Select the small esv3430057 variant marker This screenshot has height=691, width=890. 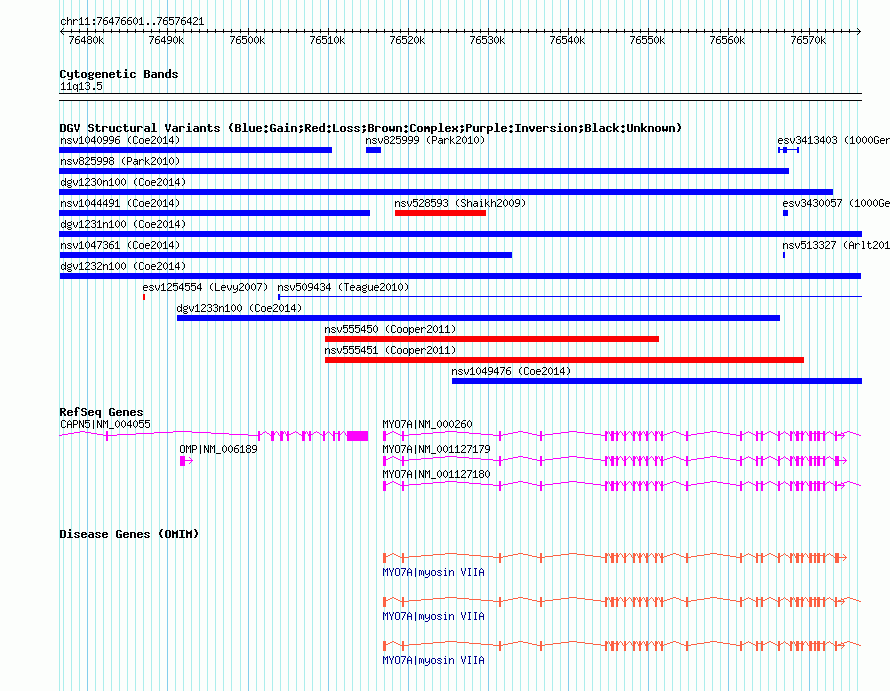pyautogui.click(x=786, y=213)
